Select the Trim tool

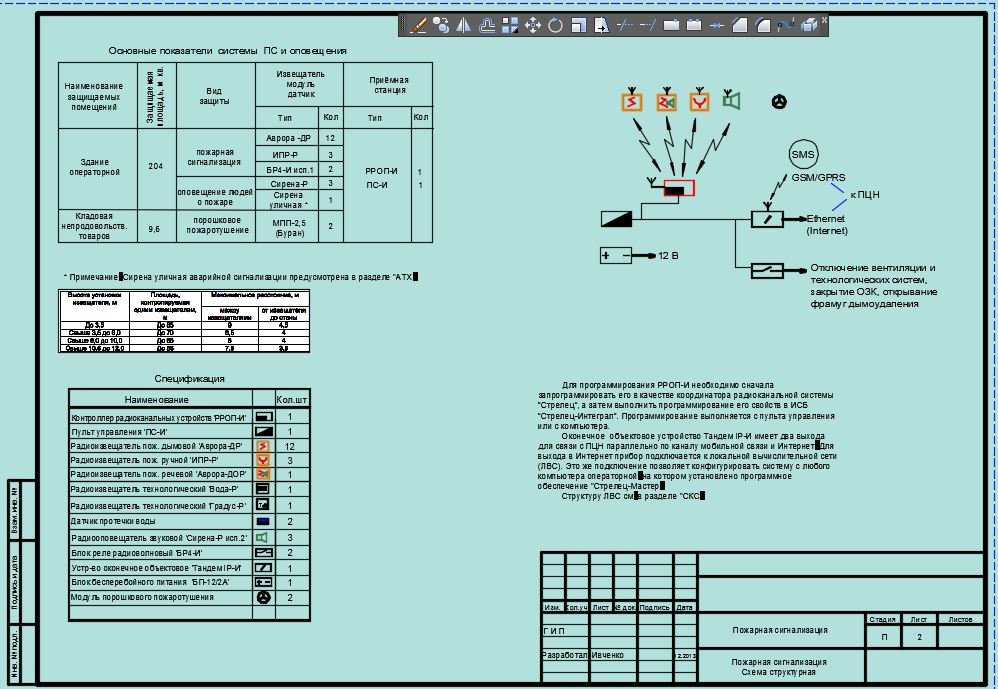coord(625,26)
